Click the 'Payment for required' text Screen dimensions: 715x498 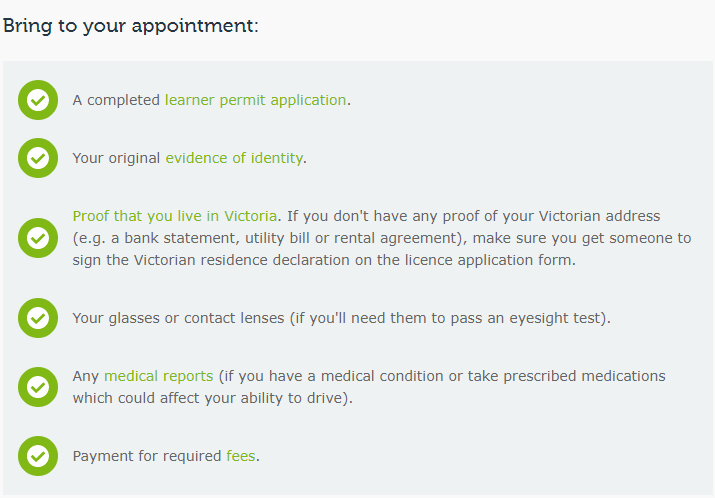coord(147,456)
